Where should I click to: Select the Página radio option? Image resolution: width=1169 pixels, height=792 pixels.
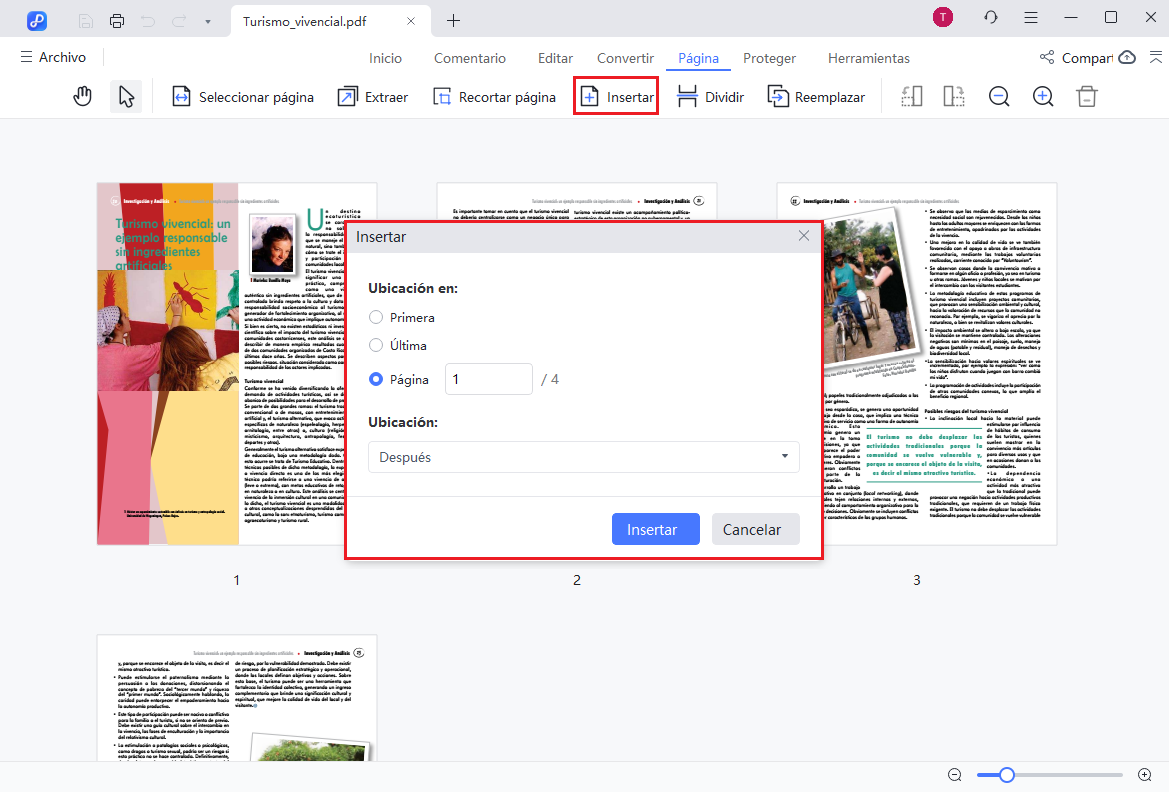[376, 379]
